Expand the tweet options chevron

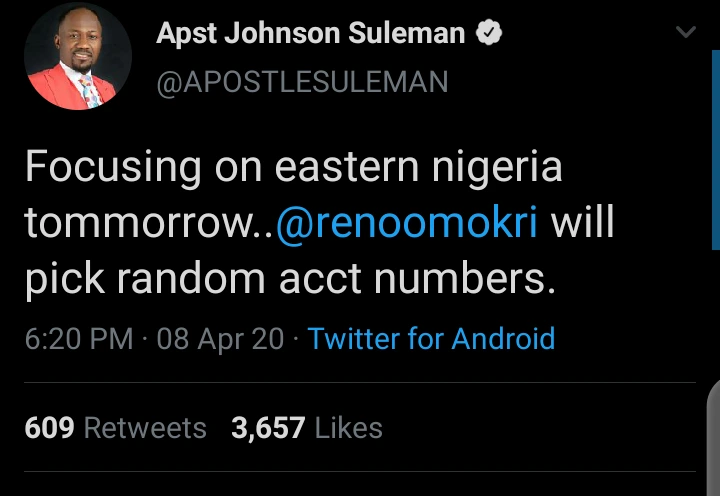click(685, 33)
